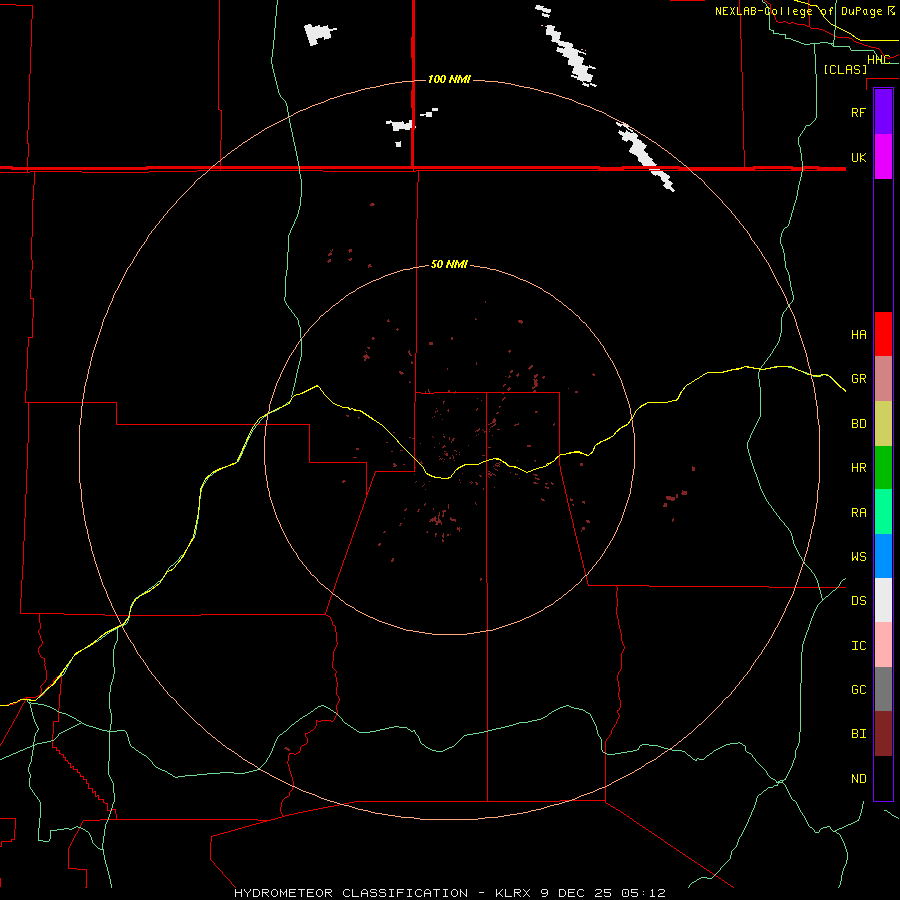Select the GC legend label
Screen dimensions: 900x900
[858, 690]
